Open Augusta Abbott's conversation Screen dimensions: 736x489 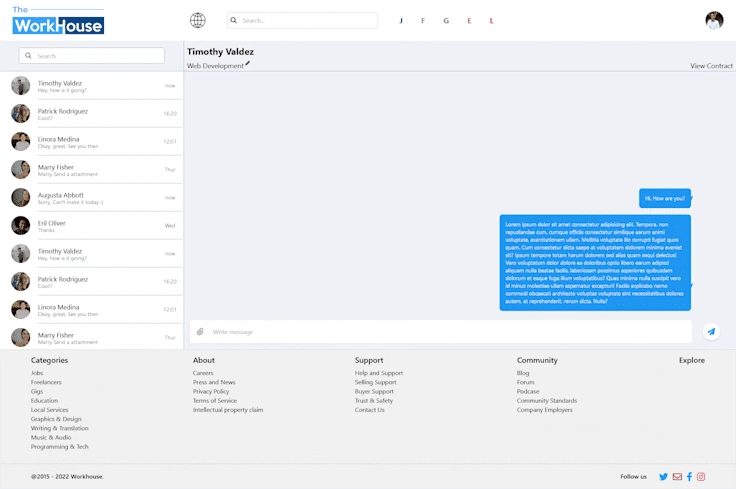[92, 198]
